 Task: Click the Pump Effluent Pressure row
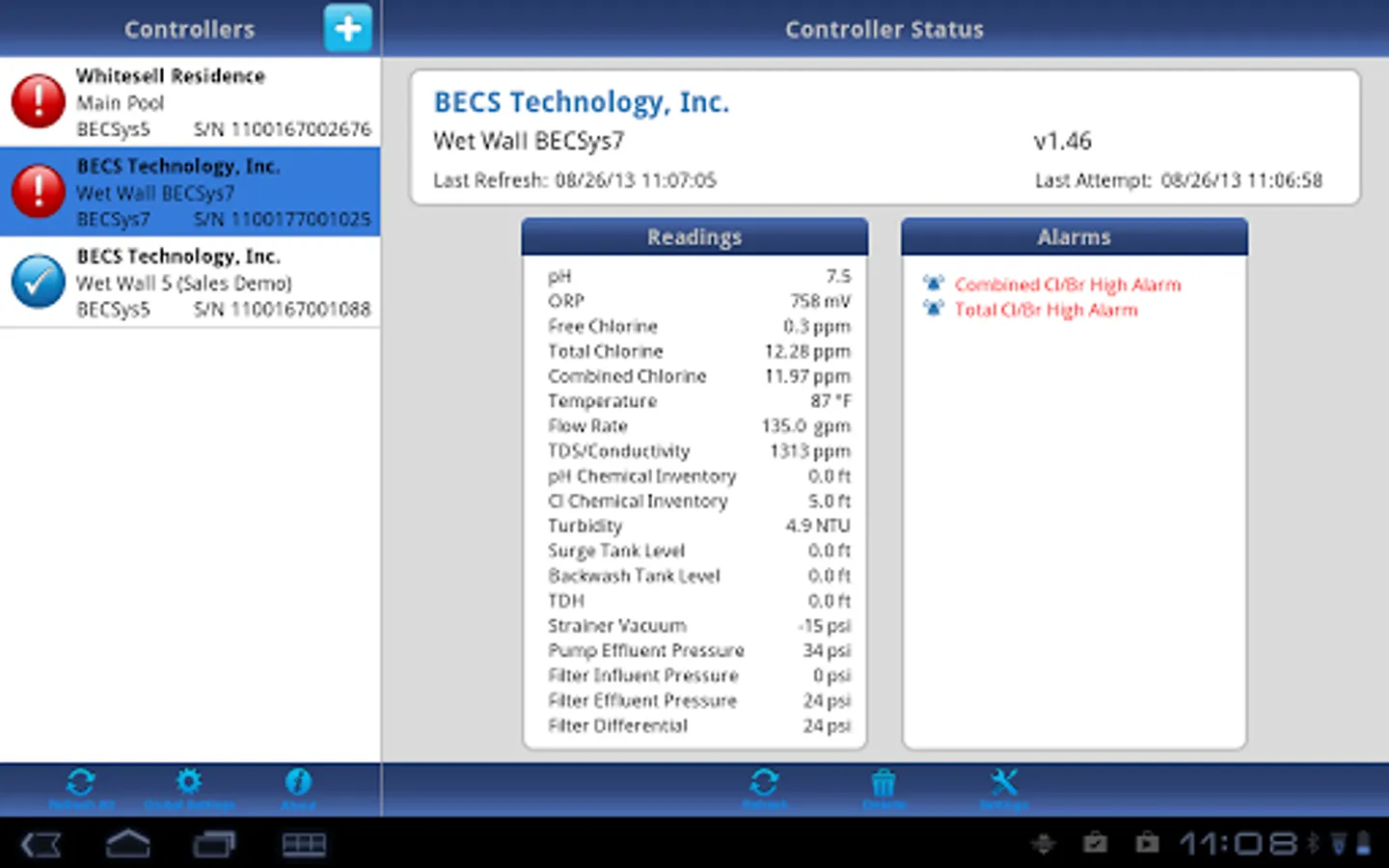click(699, 651)
